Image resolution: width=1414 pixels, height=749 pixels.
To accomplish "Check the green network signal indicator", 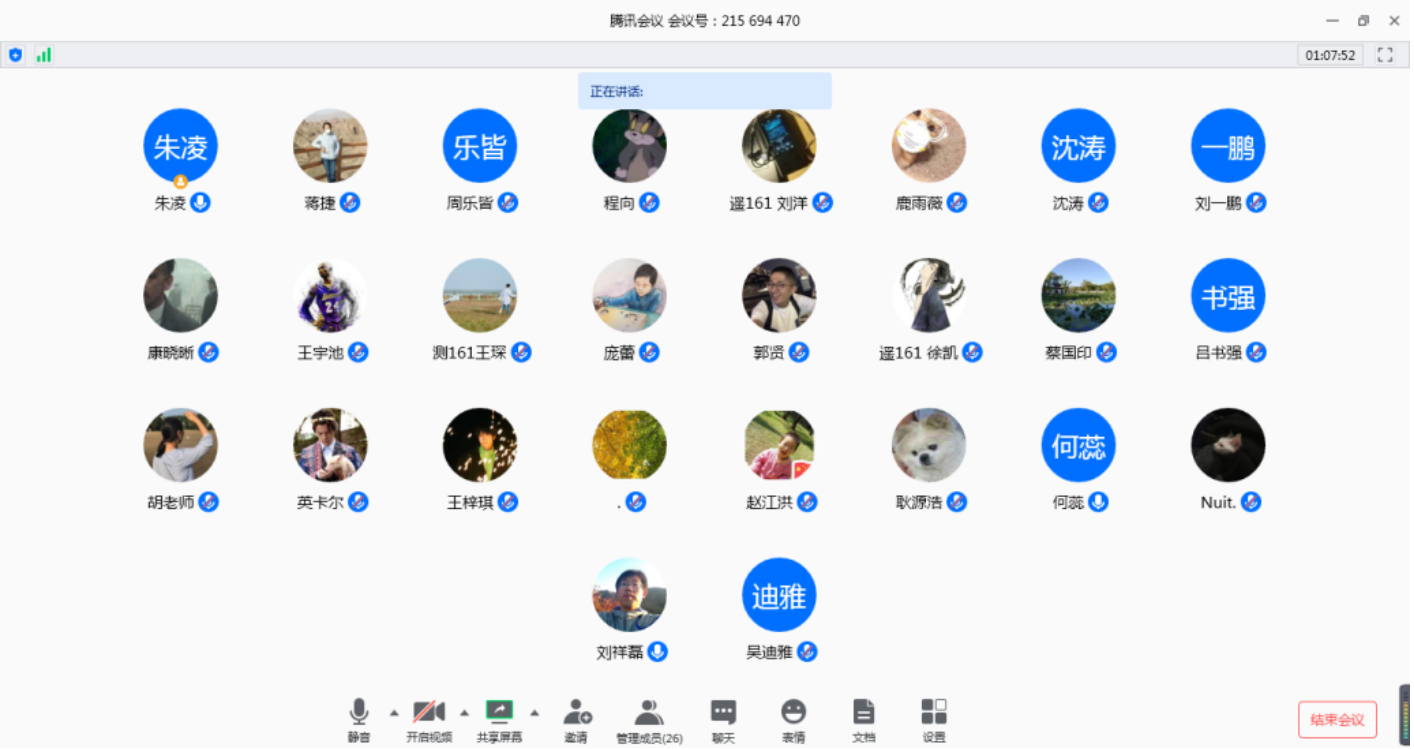I will click(44, 55).
